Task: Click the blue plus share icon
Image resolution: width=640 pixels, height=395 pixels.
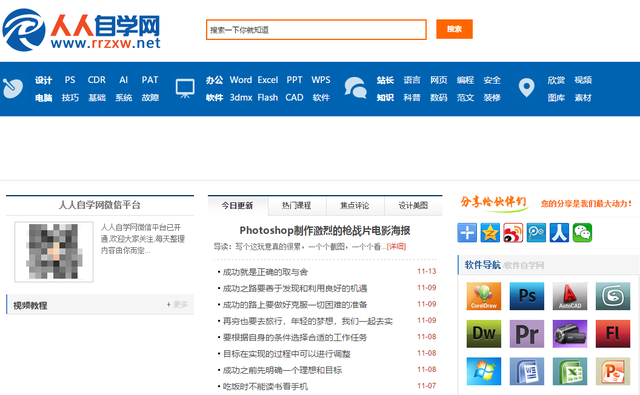Action: 467,233
